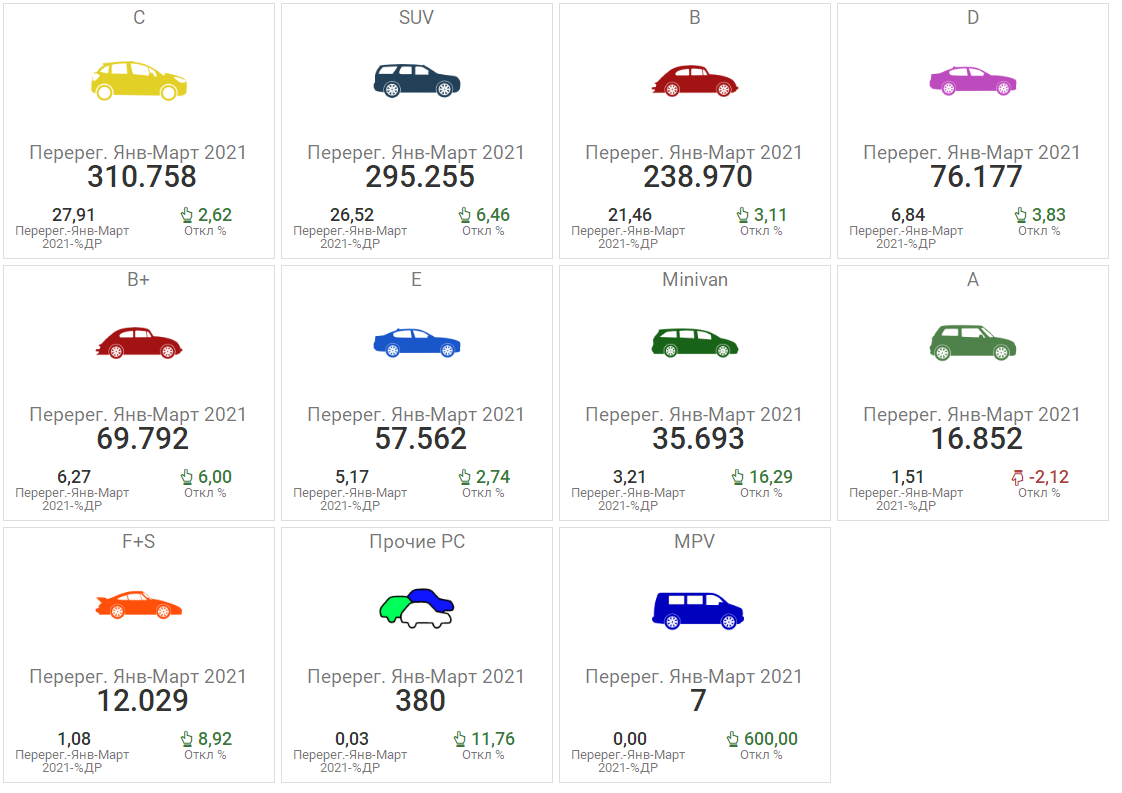The image size is (1122, 793).
Task: Click the green A-segment car icon
Action: click(x=973, y=343)
